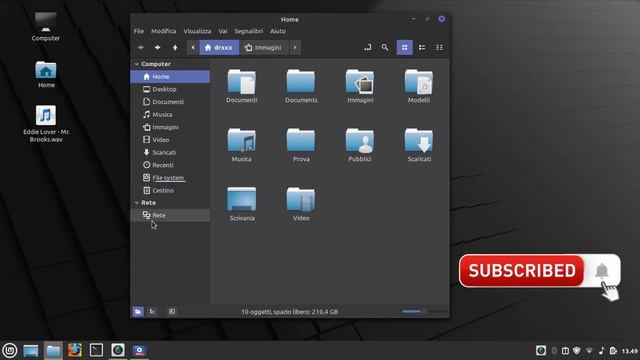Show tree view in the sidebar via status bar
The height and width of the screenshot is (360, 640).
tap(152, 312)
